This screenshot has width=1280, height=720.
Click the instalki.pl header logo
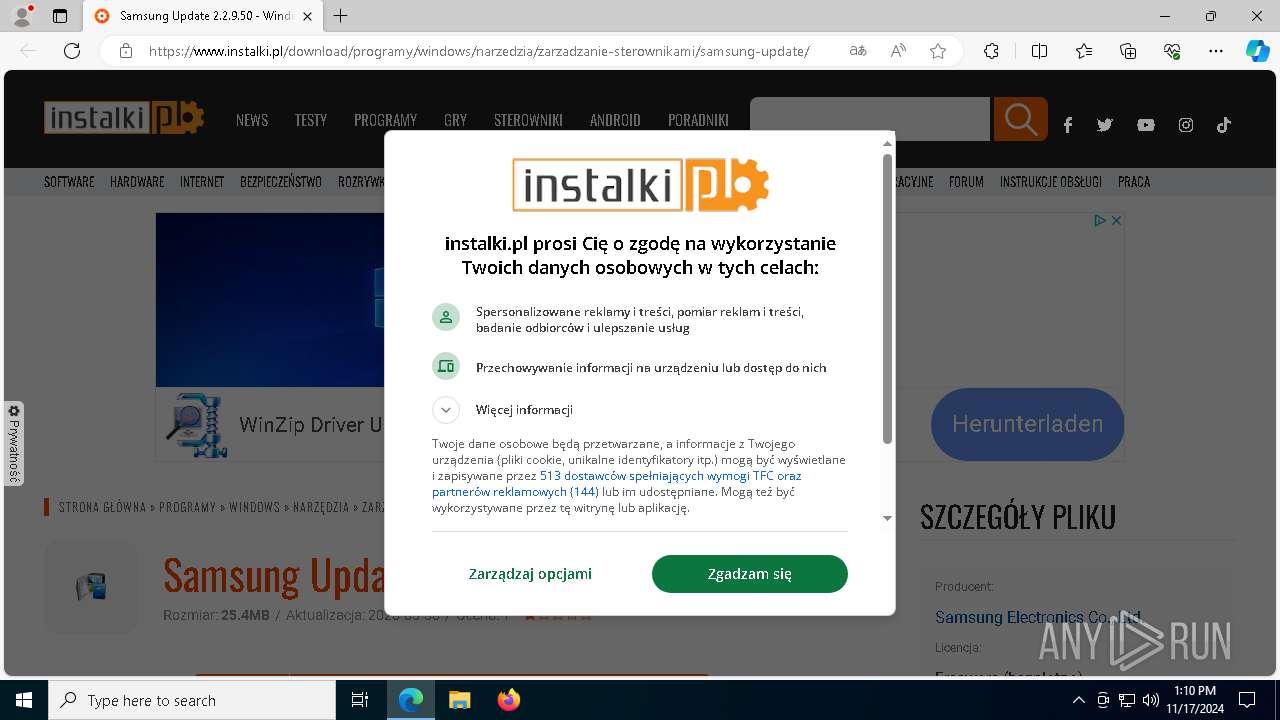pos(124,118)
